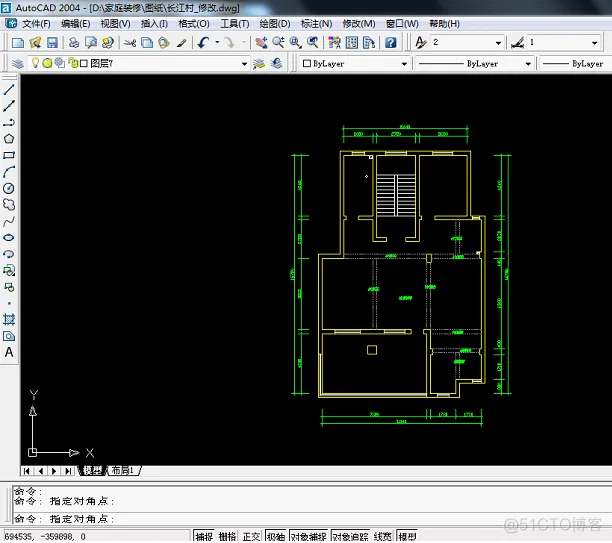Open the 格式(O) menu
The image size is (612, 543).
coord(194,24)
